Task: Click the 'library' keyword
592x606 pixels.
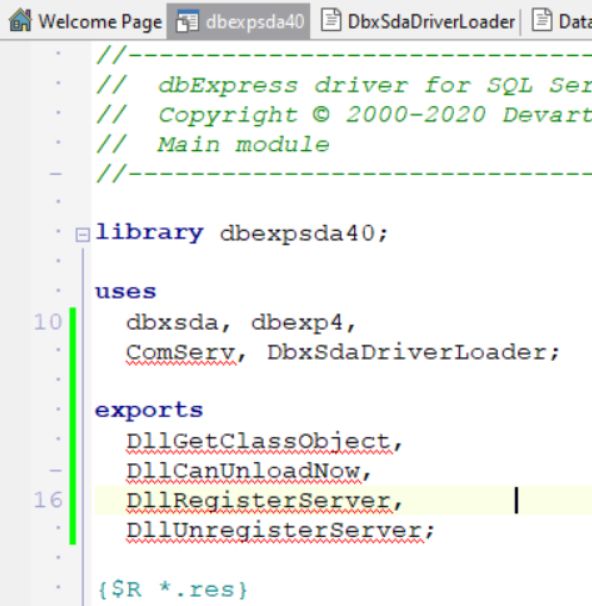Action: click(149, 233)
